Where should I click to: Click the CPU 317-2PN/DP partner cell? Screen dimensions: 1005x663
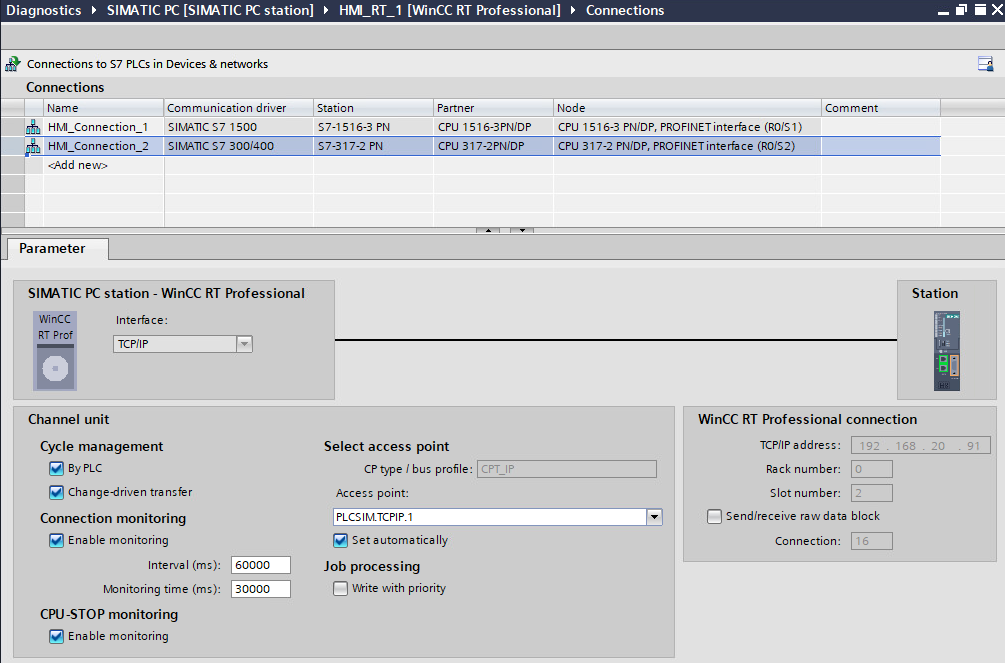[494, 146]
